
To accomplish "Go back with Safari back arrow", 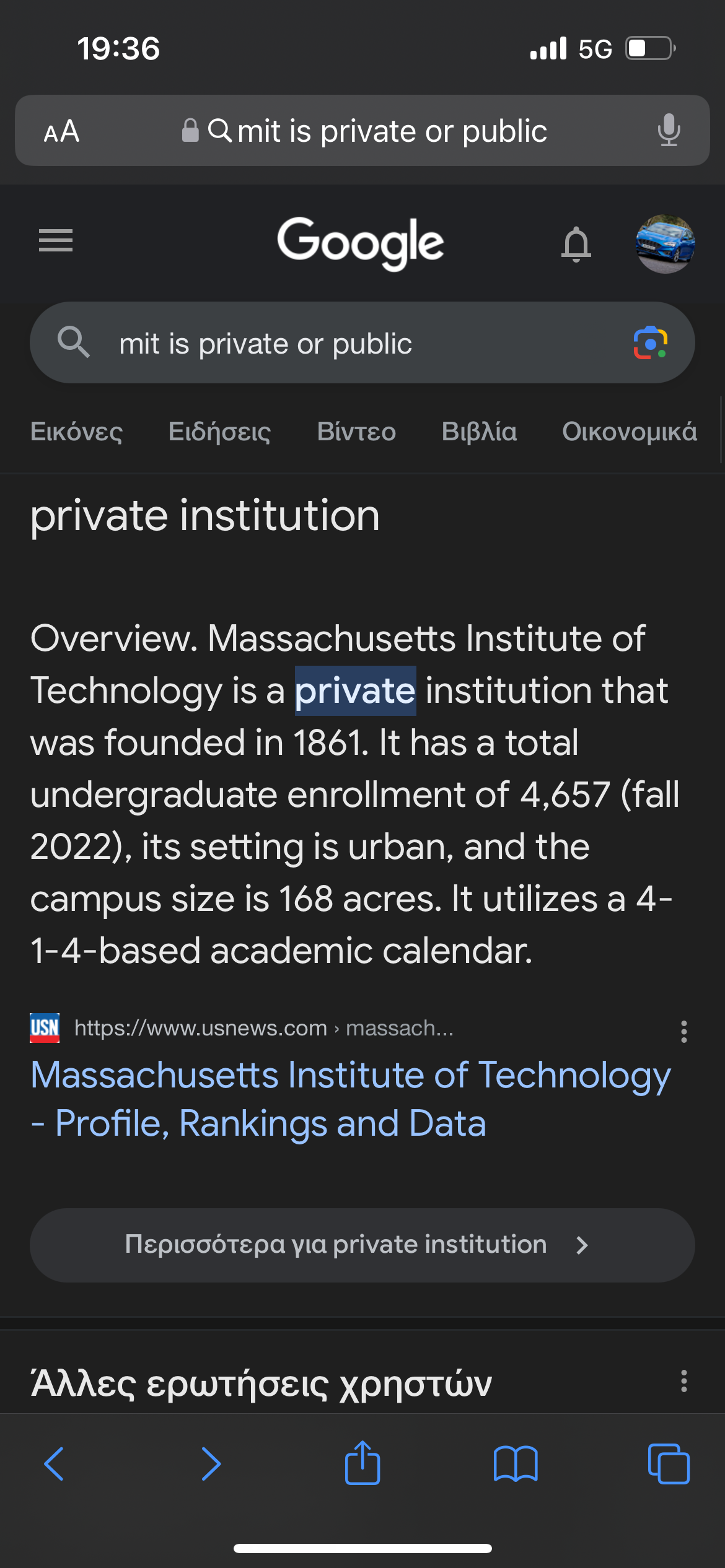I will click(55, 1464).
